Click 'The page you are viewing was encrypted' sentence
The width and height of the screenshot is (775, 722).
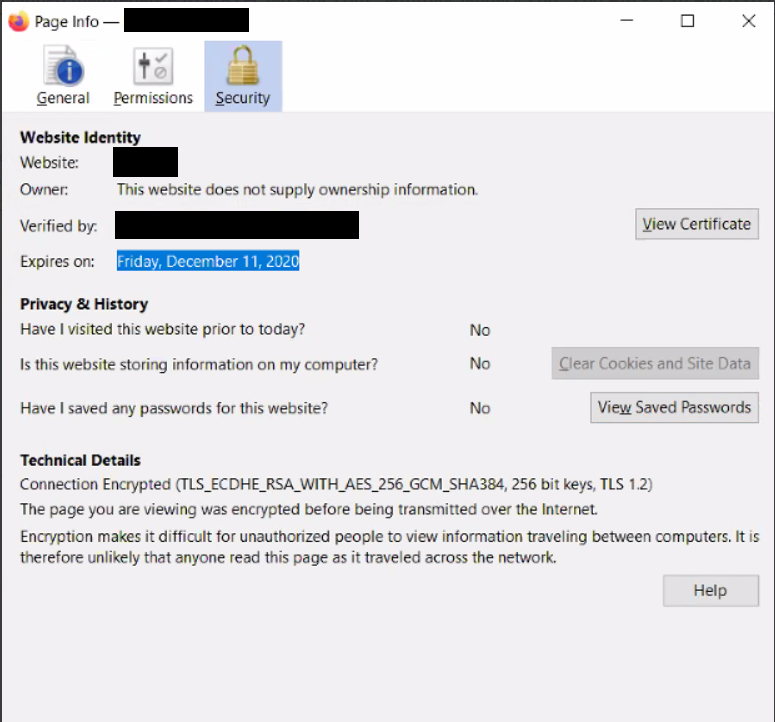pos(309,510)
